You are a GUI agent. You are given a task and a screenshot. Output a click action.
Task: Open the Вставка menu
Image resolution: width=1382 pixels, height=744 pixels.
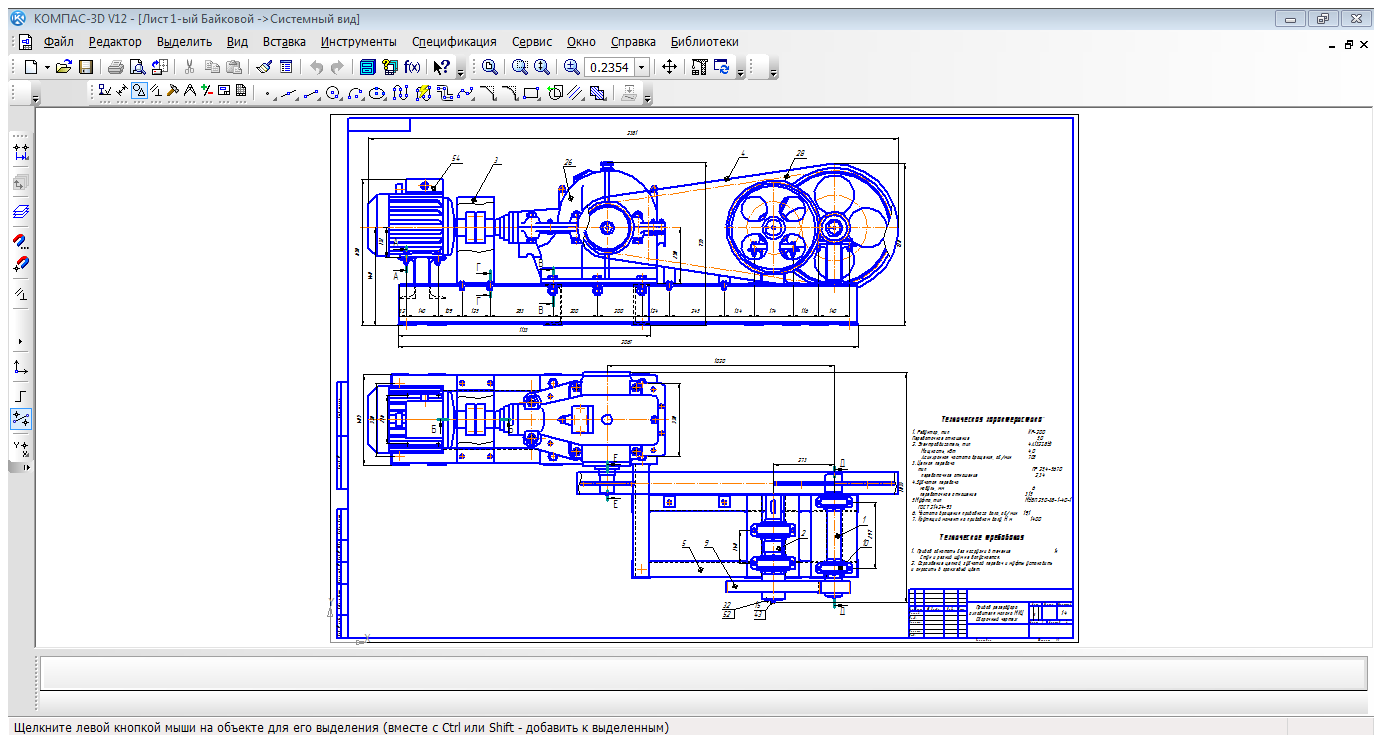coord(284,41)
